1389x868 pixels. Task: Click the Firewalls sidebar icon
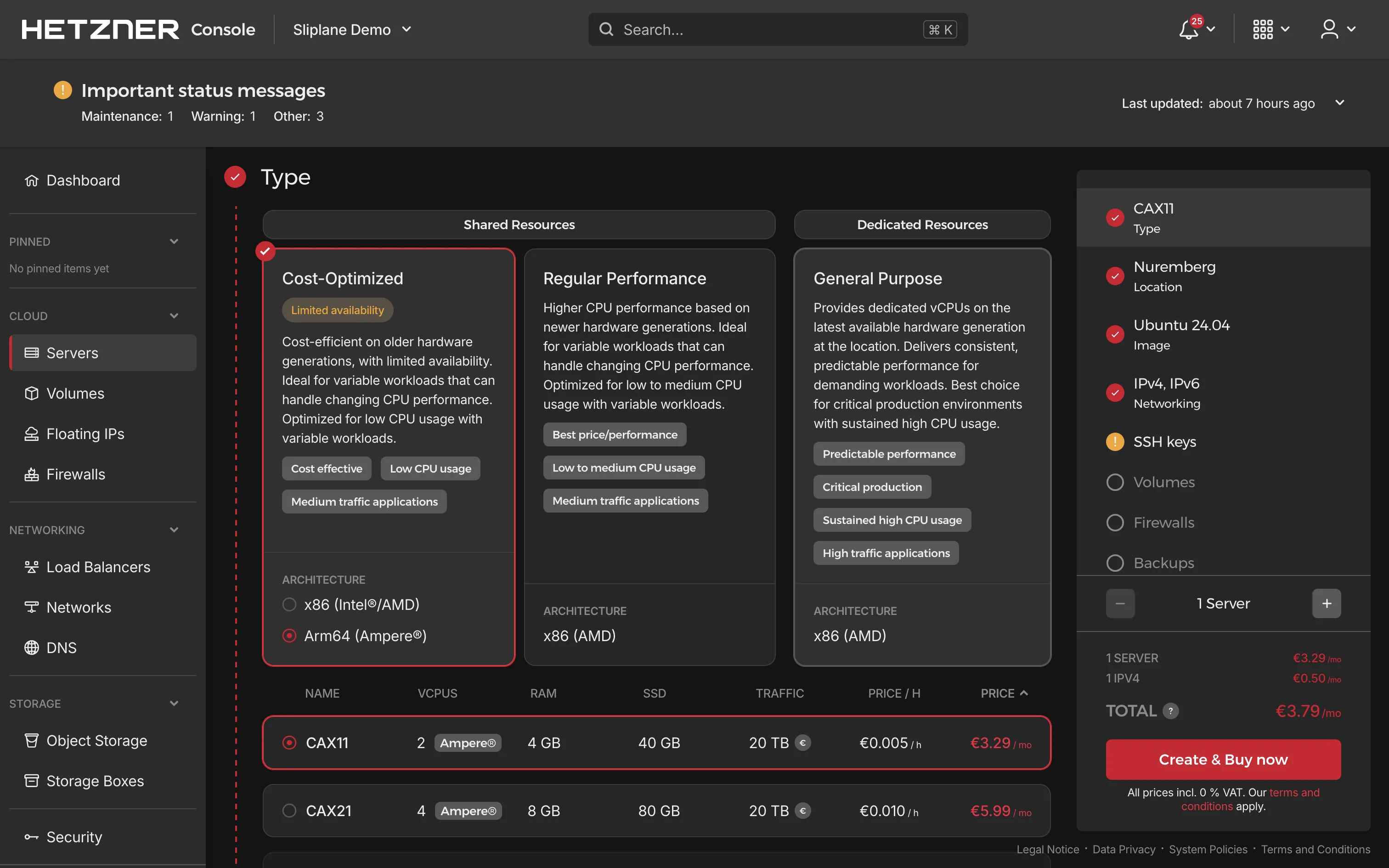tap(32, 475)
